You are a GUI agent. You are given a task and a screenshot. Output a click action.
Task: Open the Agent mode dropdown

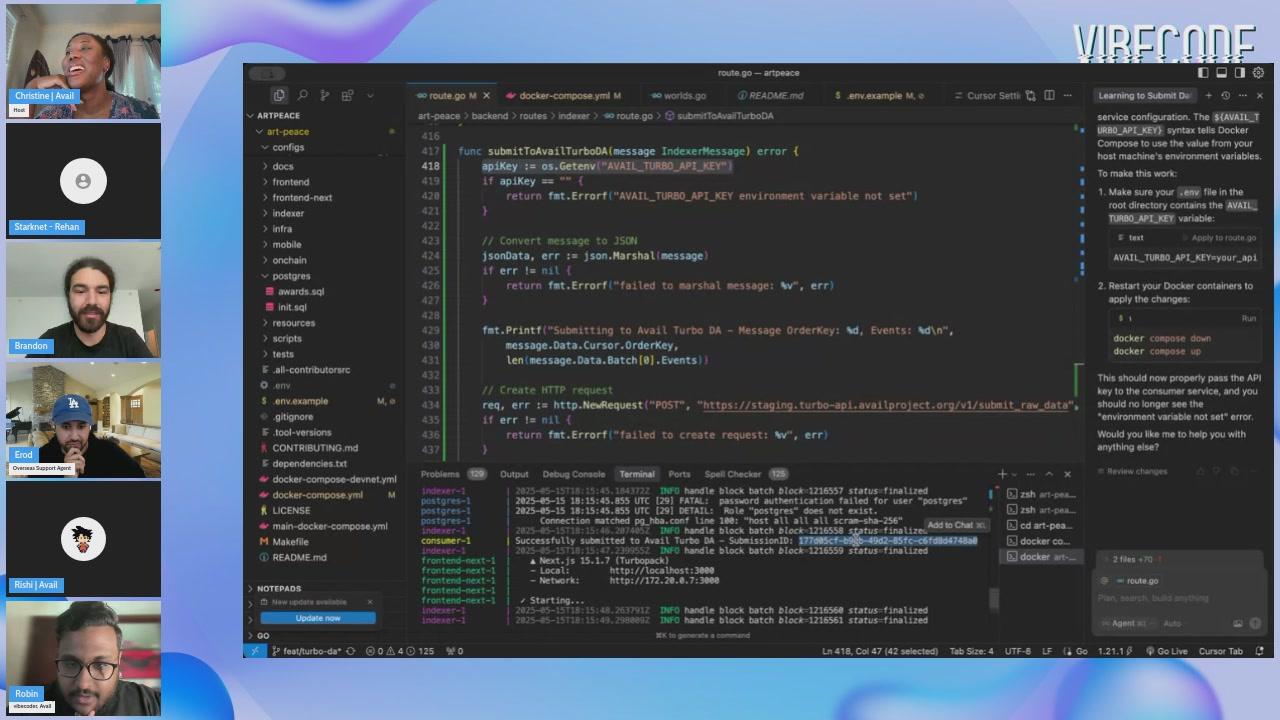click(x=1124, y=623)
